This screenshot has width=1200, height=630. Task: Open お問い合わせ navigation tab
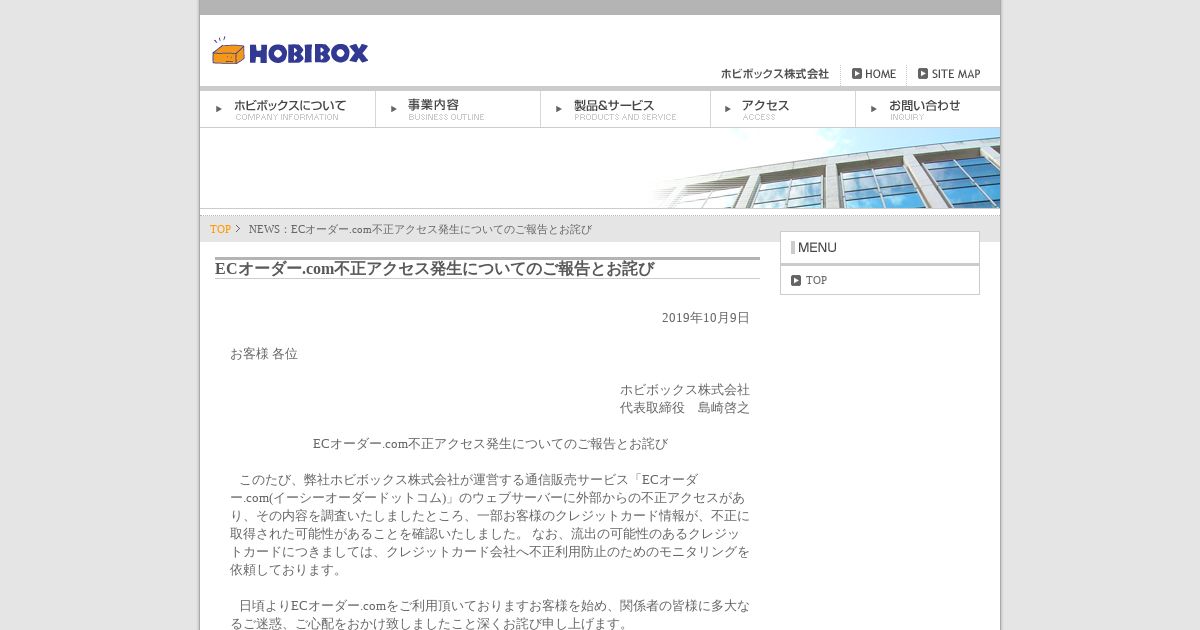pos(928,109)
